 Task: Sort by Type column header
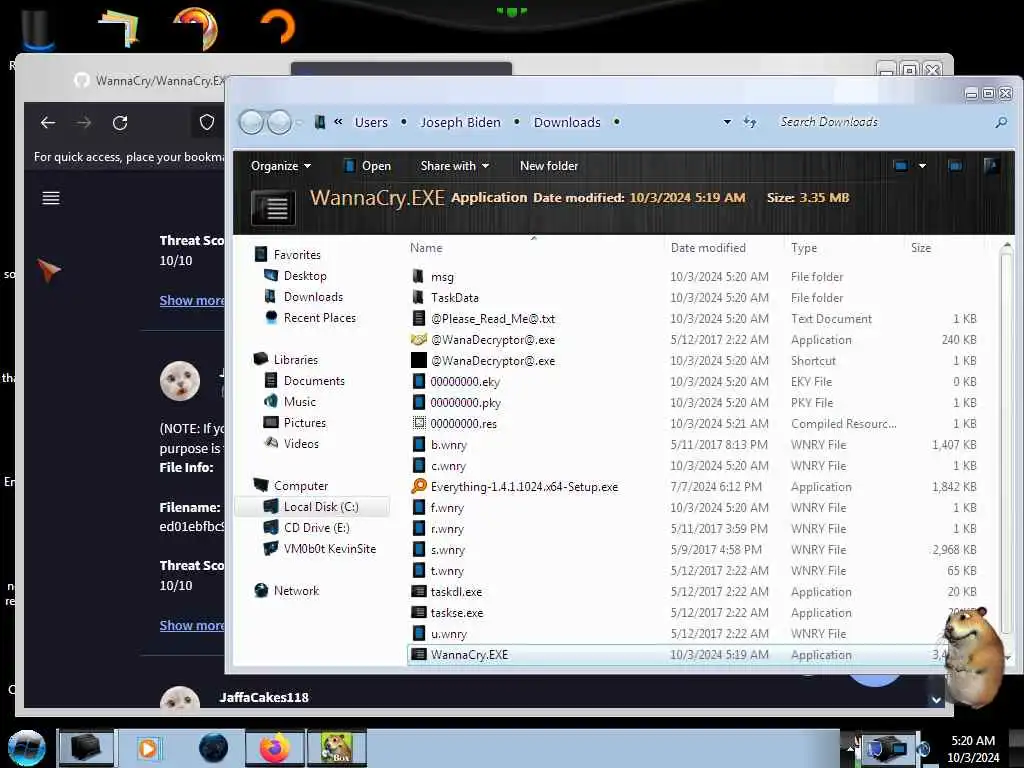click(804, 248)
